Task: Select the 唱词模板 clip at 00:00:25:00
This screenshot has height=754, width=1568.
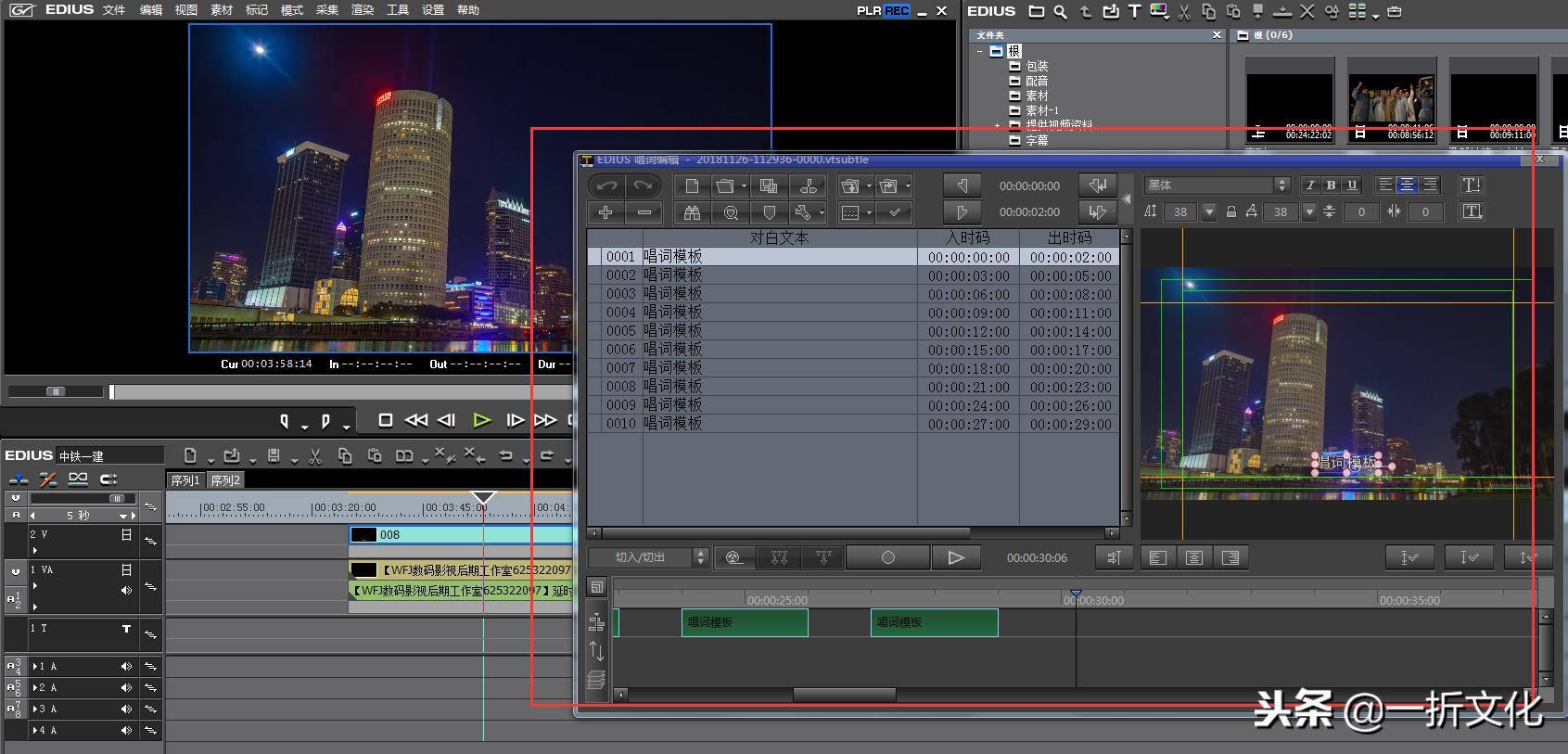Action: (x=745, y=622)
